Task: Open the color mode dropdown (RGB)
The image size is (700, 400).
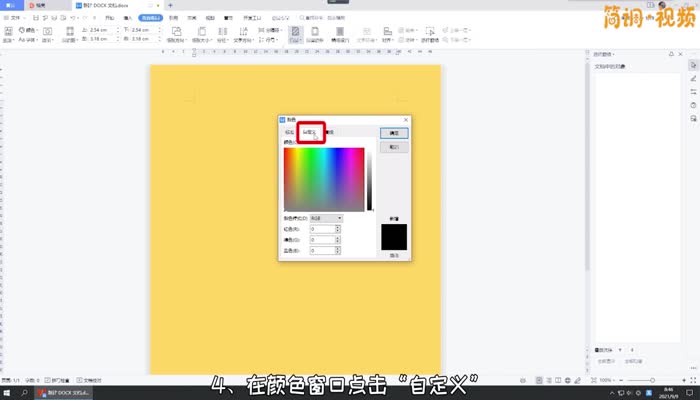Action: [326, 217]
